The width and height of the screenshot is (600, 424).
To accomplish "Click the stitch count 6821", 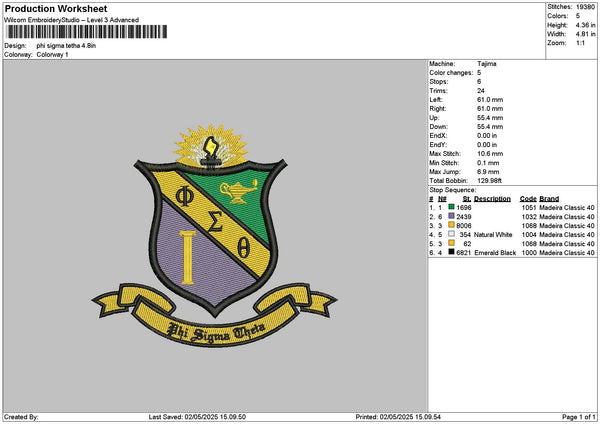I will point(464,253).
